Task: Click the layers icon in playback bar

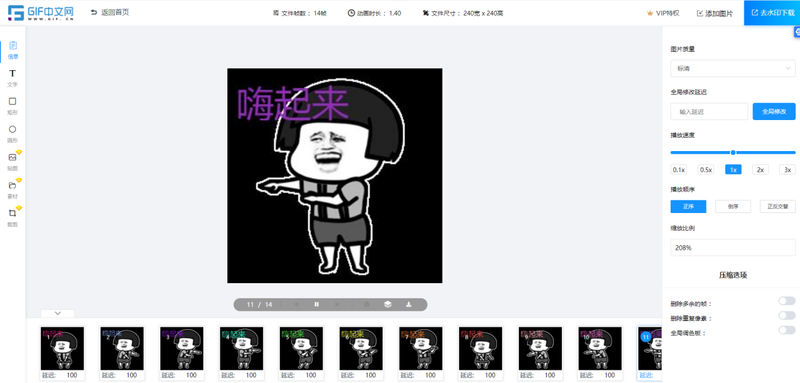Action: (x=388, y=304)
